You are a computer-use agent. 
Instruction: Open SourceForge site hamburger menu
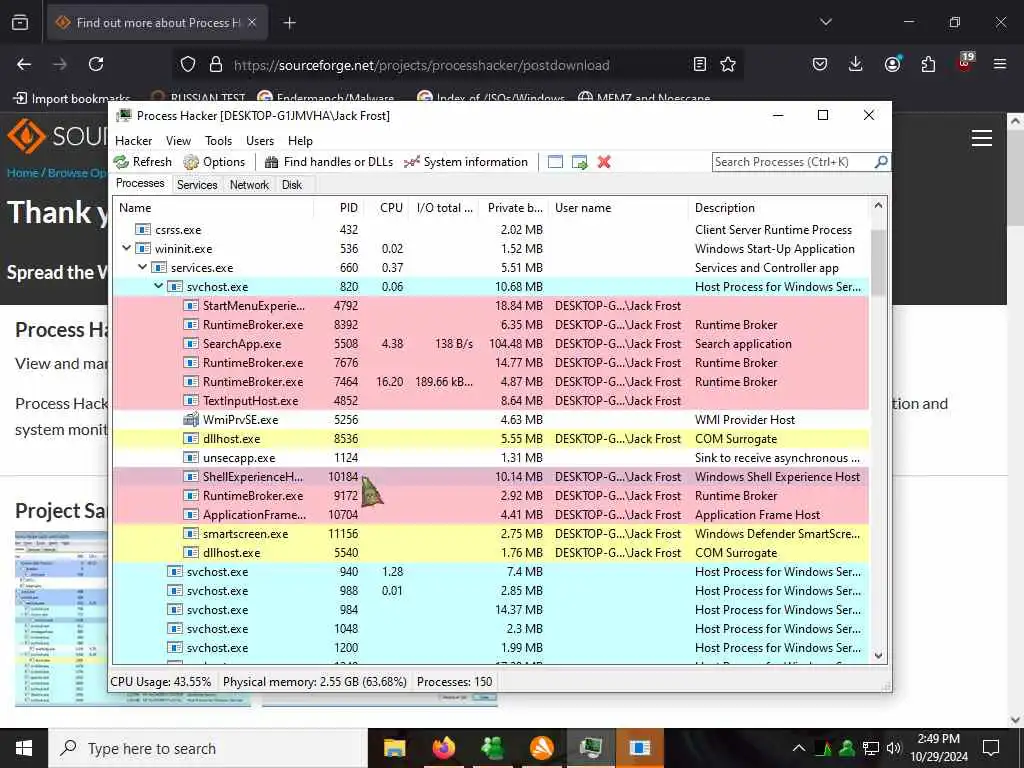982,138
